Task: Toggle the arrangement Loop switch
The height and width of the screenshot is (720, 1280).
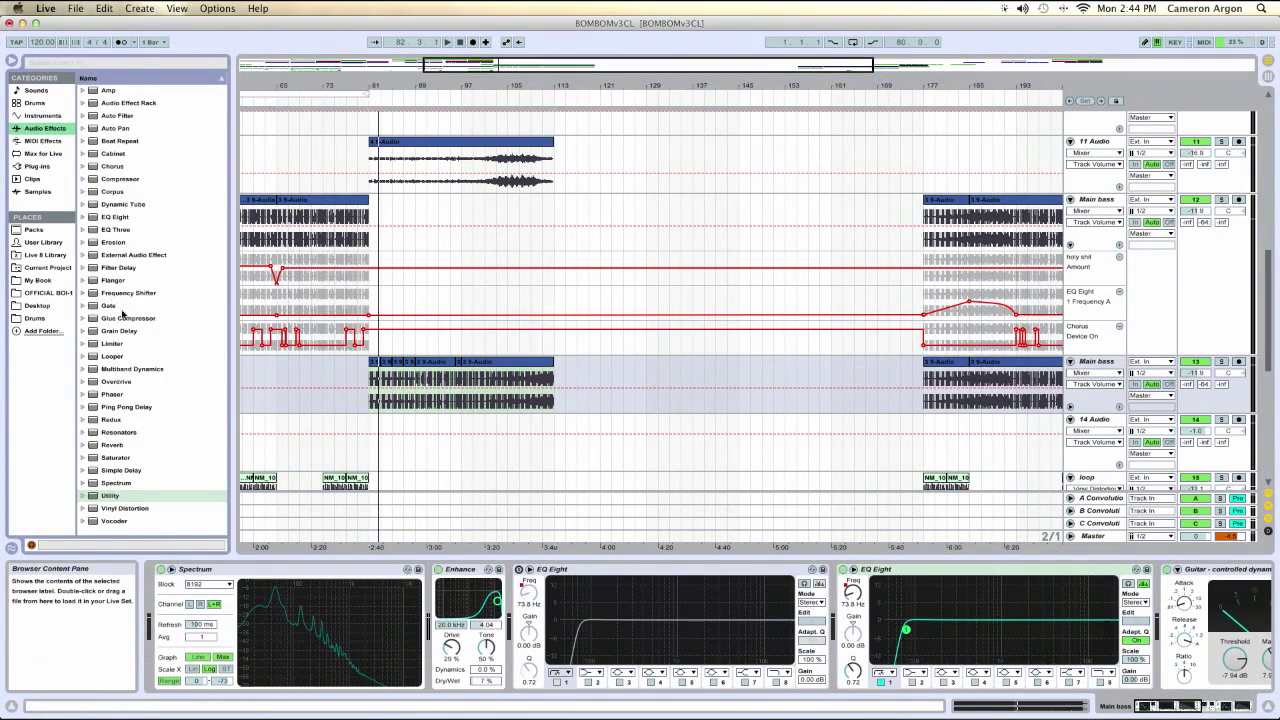Action: (853, 42)
